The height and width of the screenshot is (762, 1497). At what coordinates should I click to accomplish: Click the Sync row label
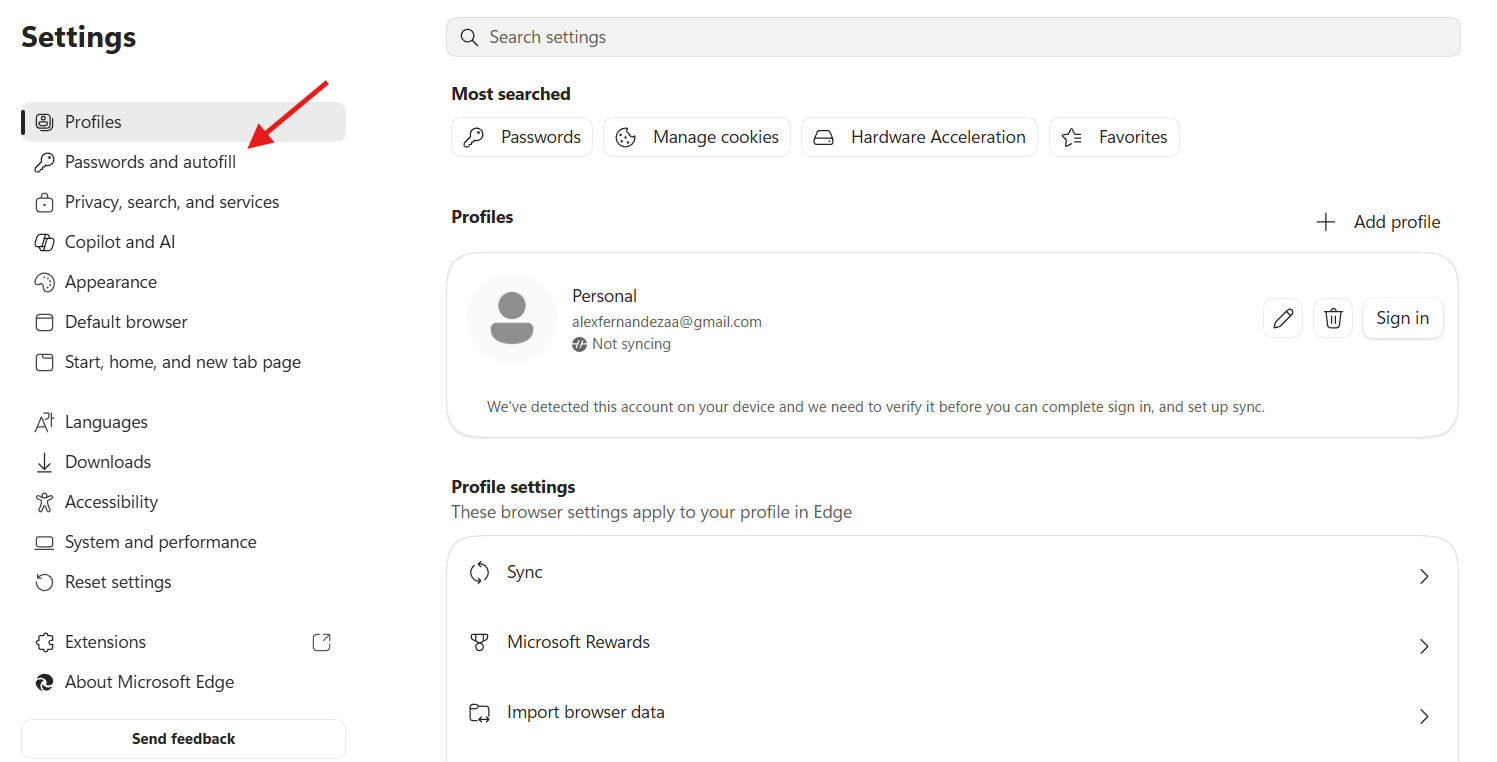point(525,572)
